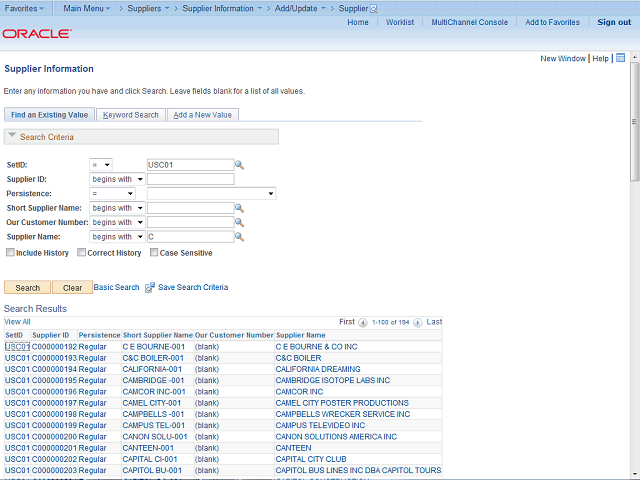Image resolution: width=640 pixels, height=480 pixels.
Task: Open the Main Menu dropdown
Action: [87, 8]
